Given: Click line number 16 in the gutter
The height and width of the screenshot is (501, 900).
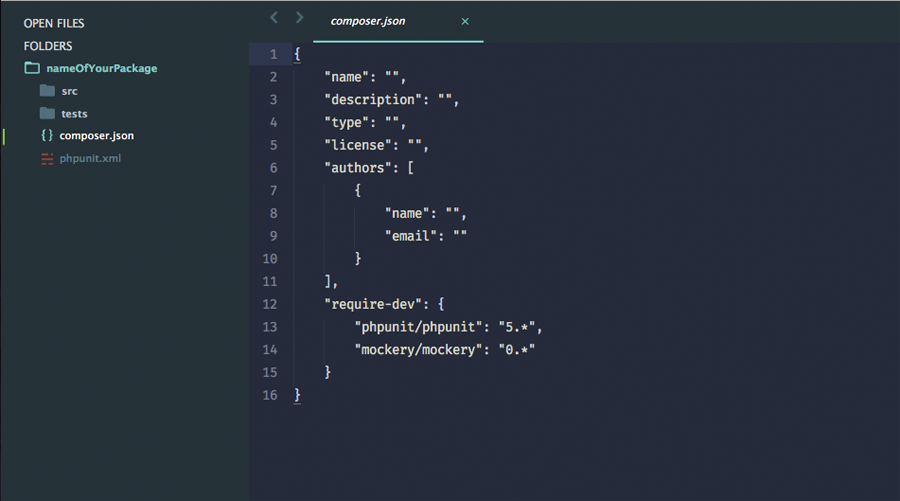Looking at the screenshot, I should [x=270, y=395].
